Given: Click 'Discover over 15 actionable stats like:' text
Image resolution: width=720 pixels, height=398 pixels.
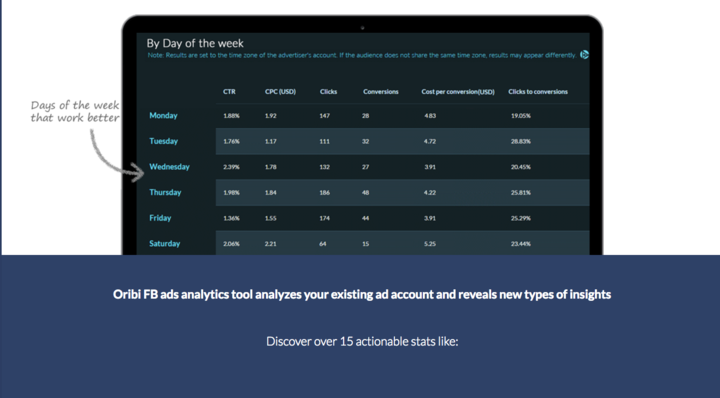Looking at the screenshot, I should click(x=362, y=342).
